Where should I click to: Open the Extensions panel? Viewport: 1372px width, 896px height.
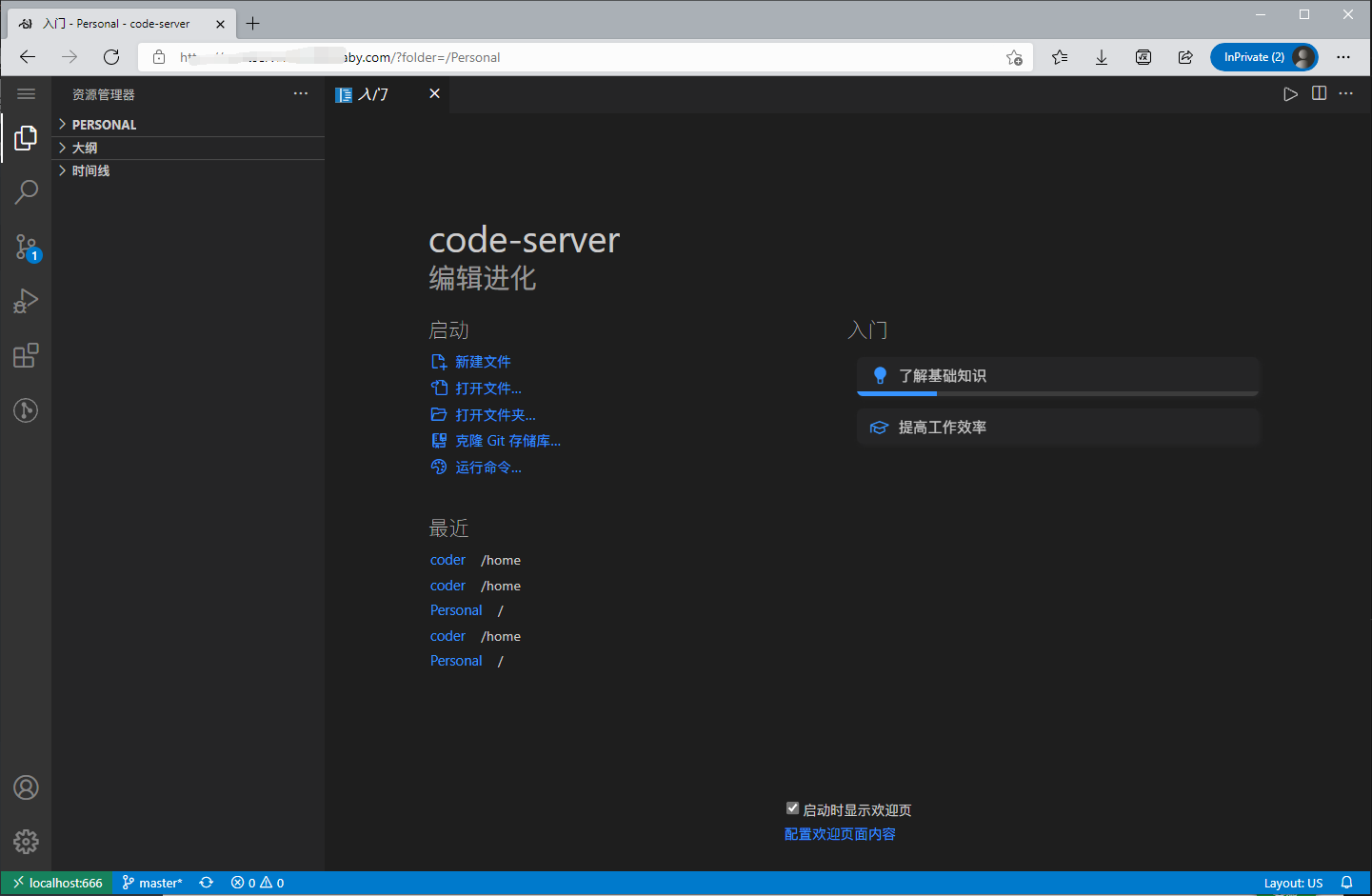point(26,355)
